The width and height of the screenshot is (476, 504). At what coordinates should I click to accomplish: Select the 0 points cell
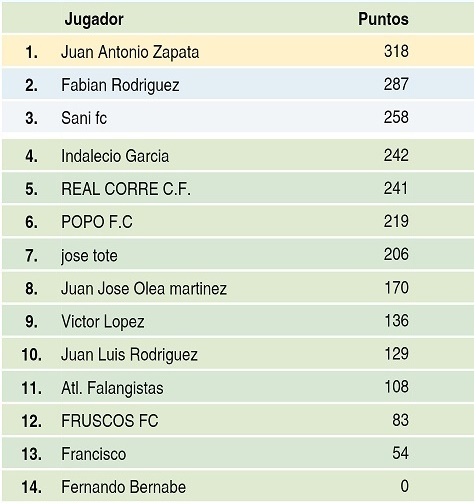[404, 486]
